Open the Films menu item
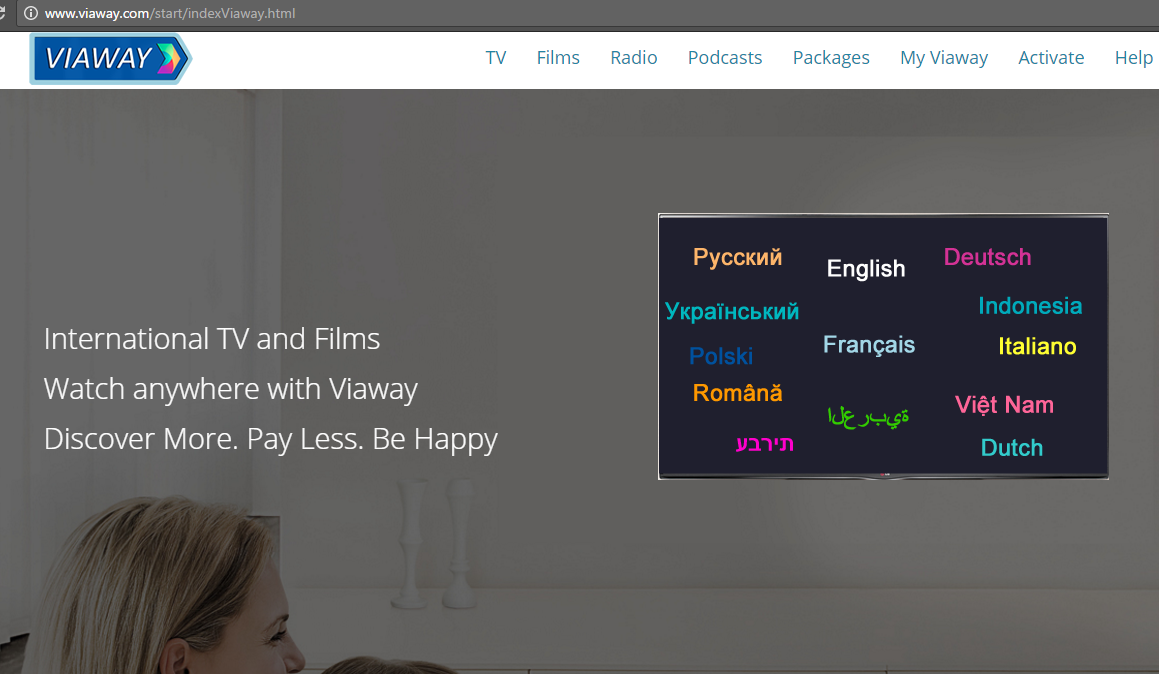 558,58
